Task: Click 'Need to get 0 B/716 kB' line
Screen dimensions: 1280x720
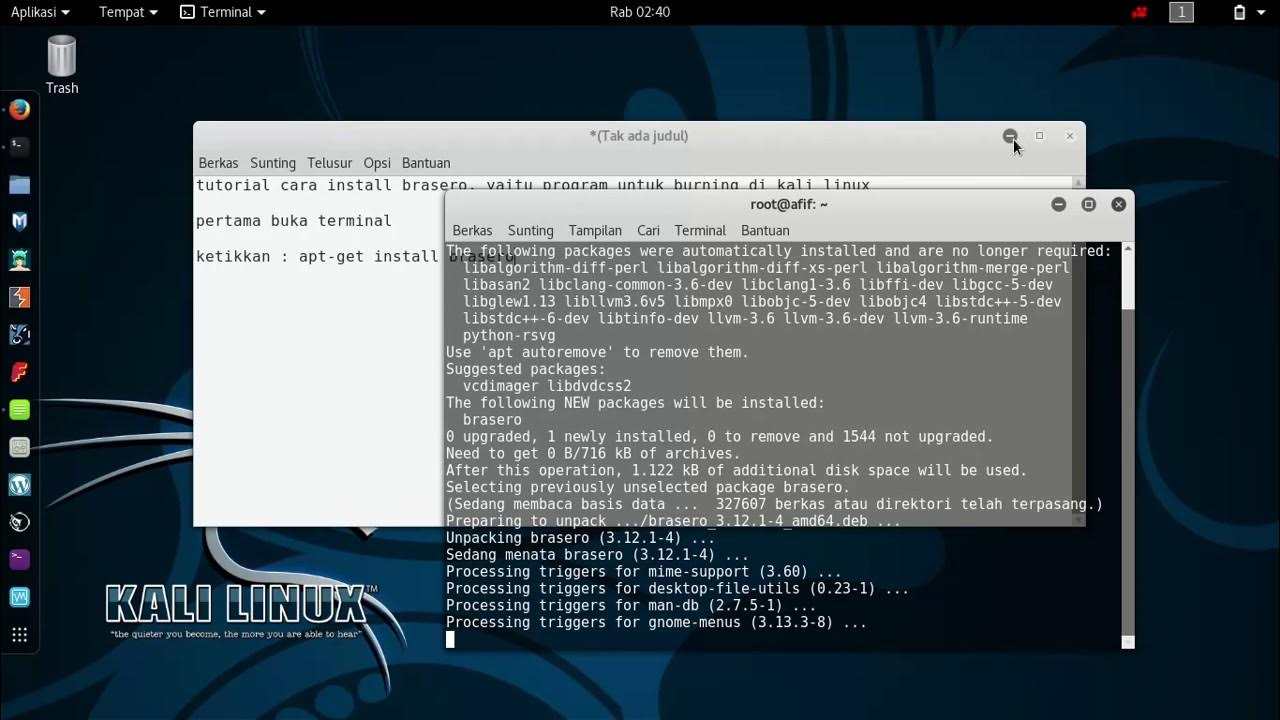Action: (x=593, y=454)
